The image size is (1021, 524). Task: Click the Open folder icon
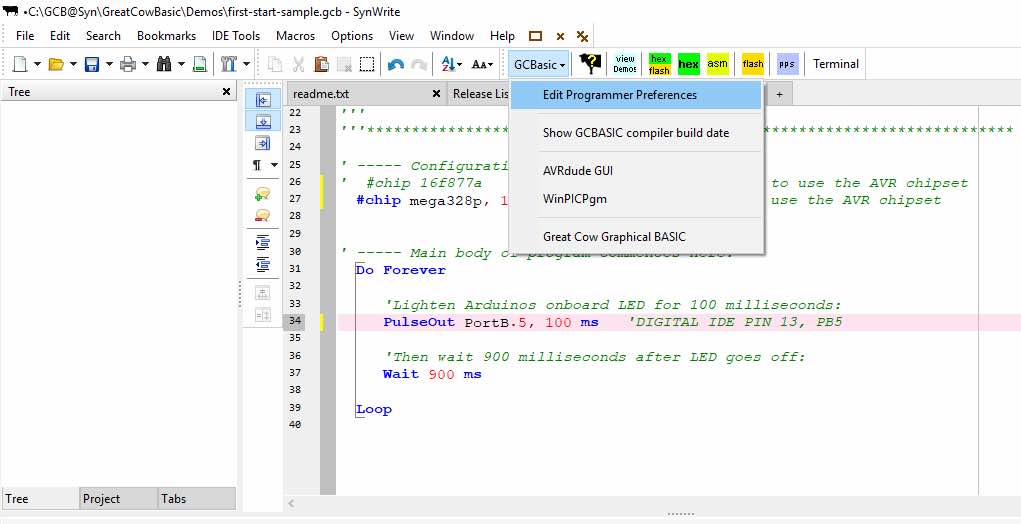click(56, 64)
